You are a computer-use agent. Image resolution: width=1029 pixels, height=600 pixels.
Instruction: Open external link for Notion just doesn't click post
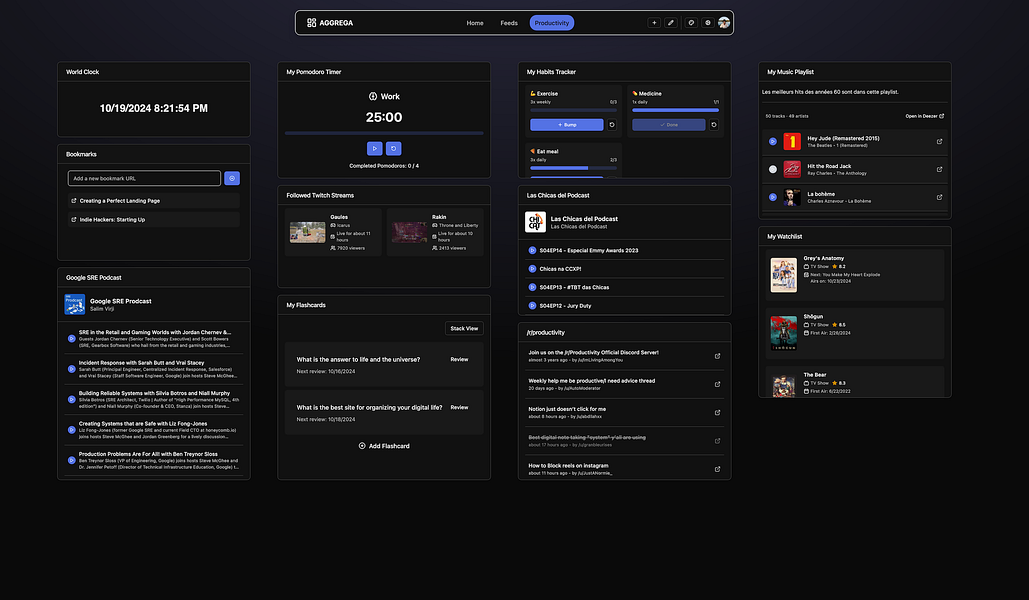(717, 412)
